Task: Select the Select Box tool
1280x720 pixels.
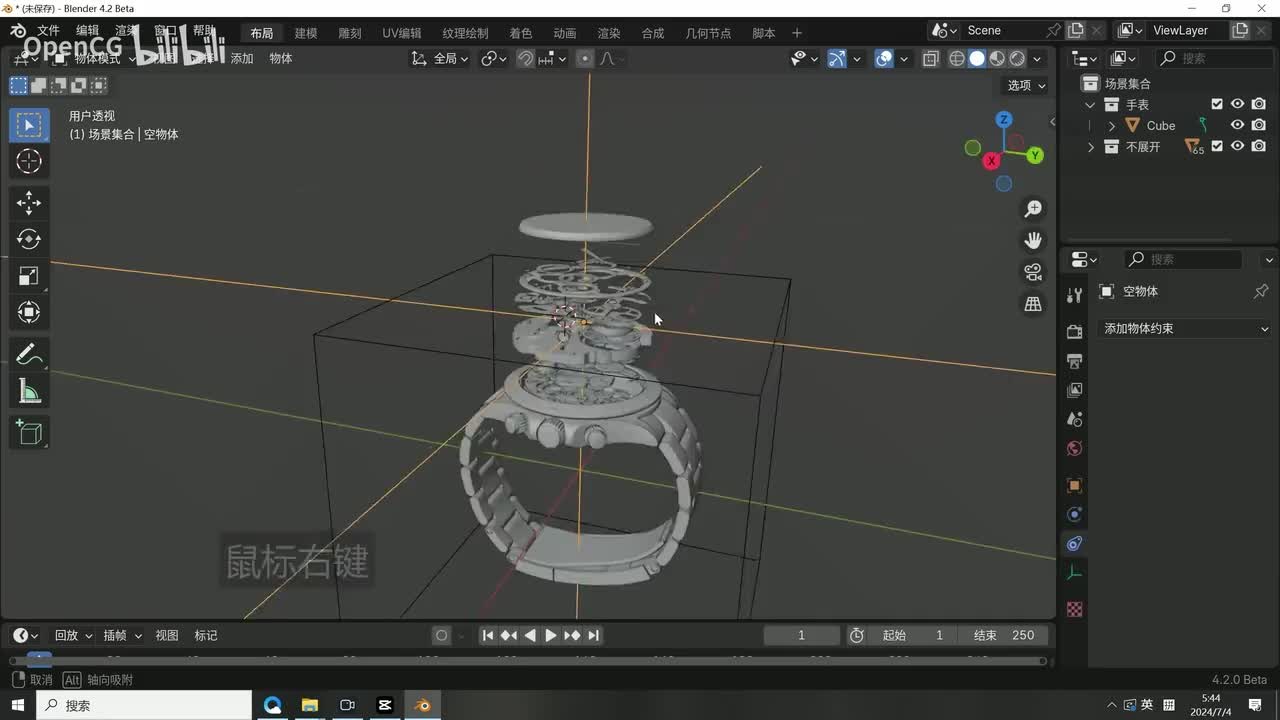Action: (29, 125)
